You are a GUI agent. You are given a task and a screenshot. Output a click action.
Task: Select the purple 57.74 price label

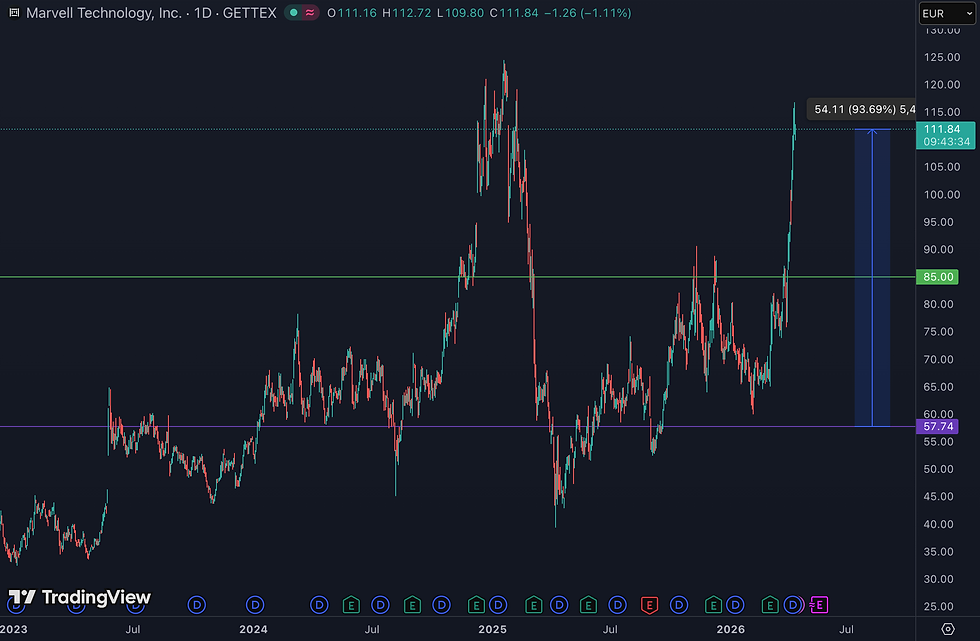pos(937,427)
